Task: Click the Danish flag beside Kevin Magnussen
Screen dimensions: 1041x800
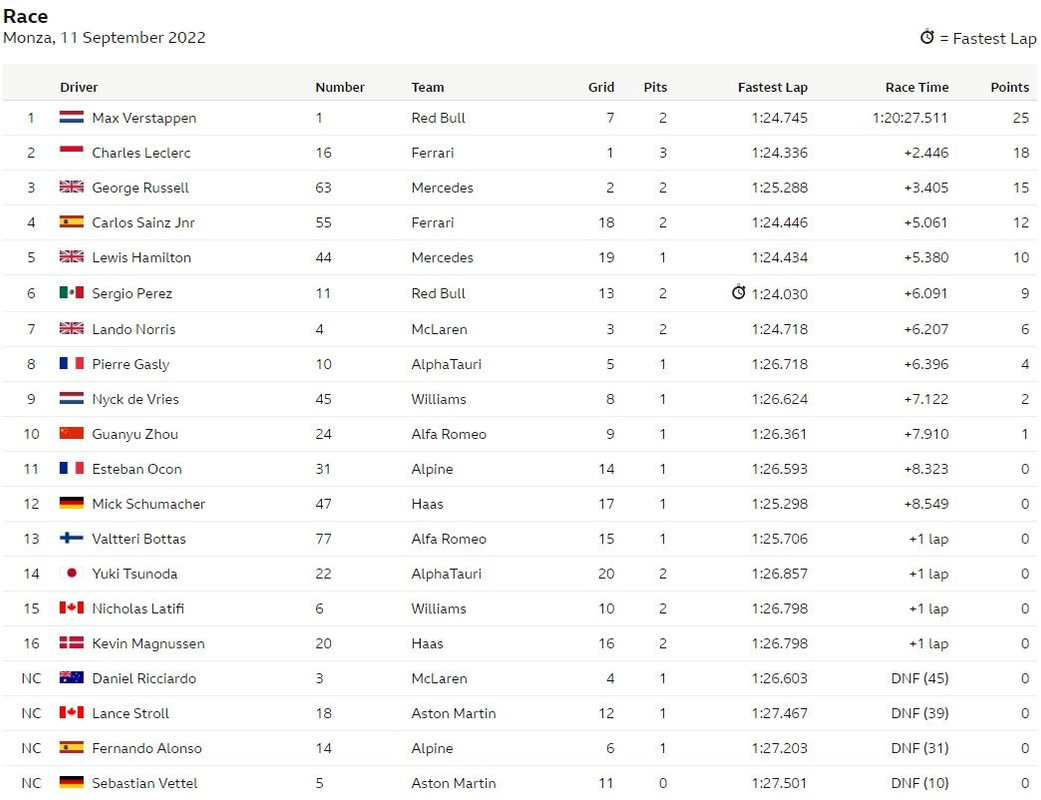Action: 71,643
